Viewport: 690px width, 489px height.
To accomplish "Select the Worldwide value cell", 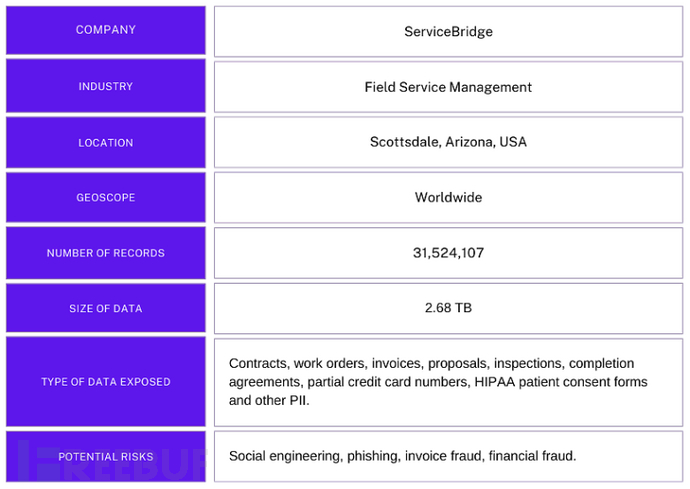I will click(x=448, y=197).
